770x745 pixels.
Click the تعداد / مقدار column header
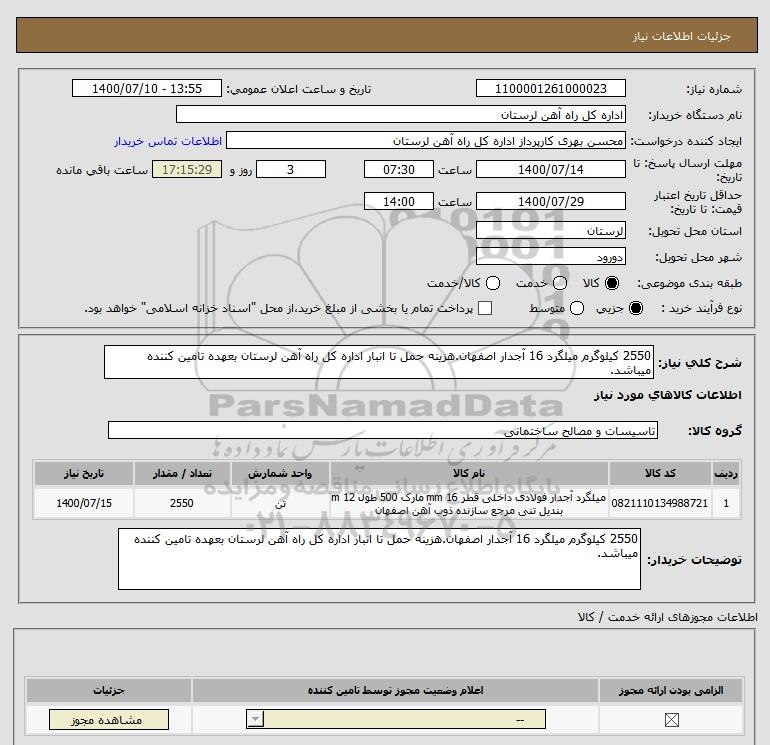182,473
